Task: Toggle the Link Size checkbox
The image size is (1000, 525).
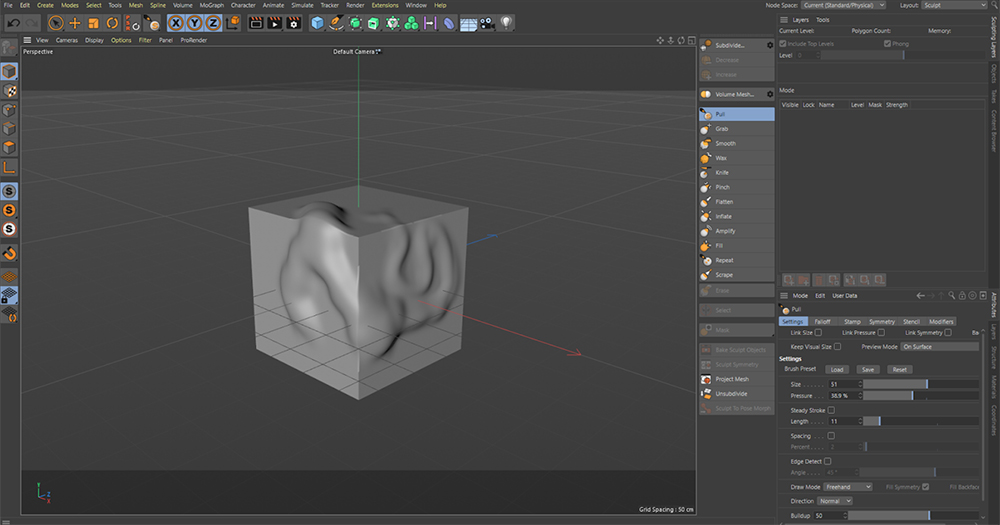Action: 818,332
